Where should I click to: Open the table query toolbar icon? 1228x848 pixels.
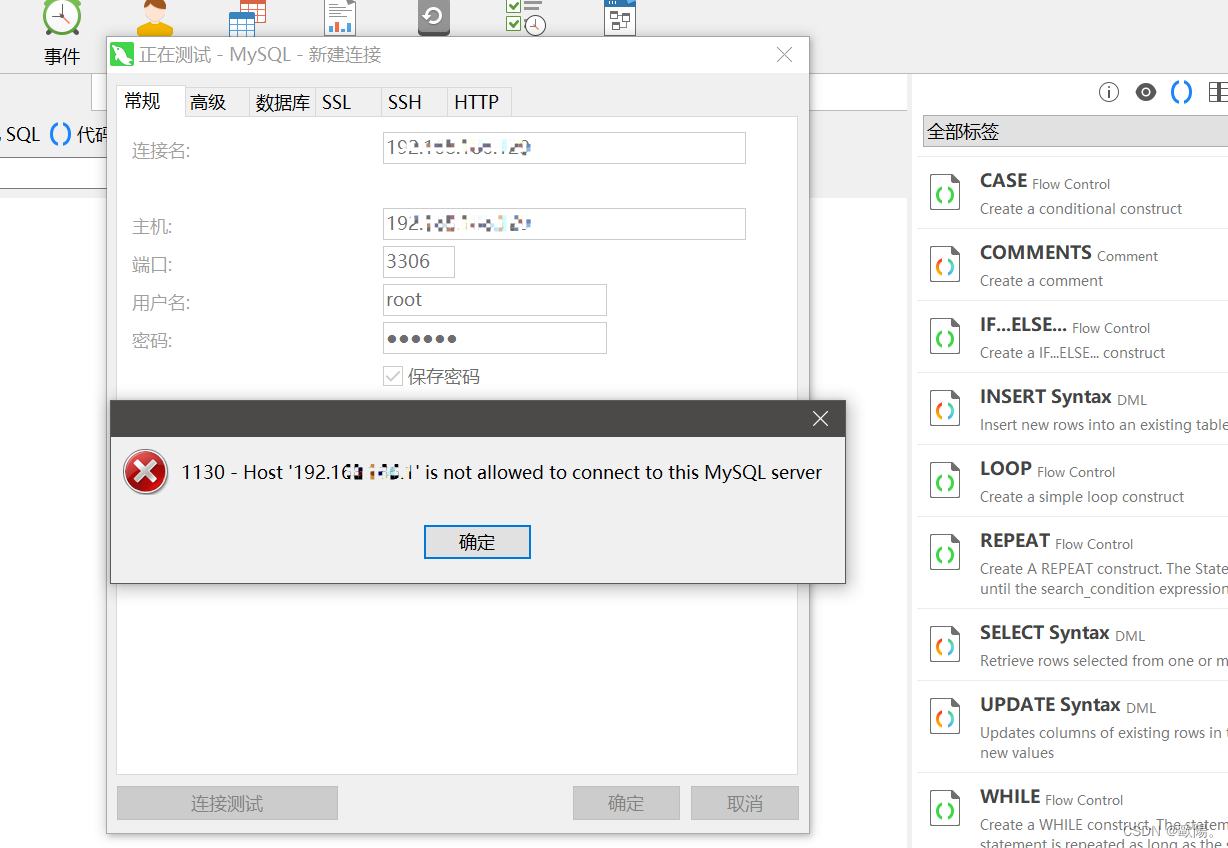point(247,18)
